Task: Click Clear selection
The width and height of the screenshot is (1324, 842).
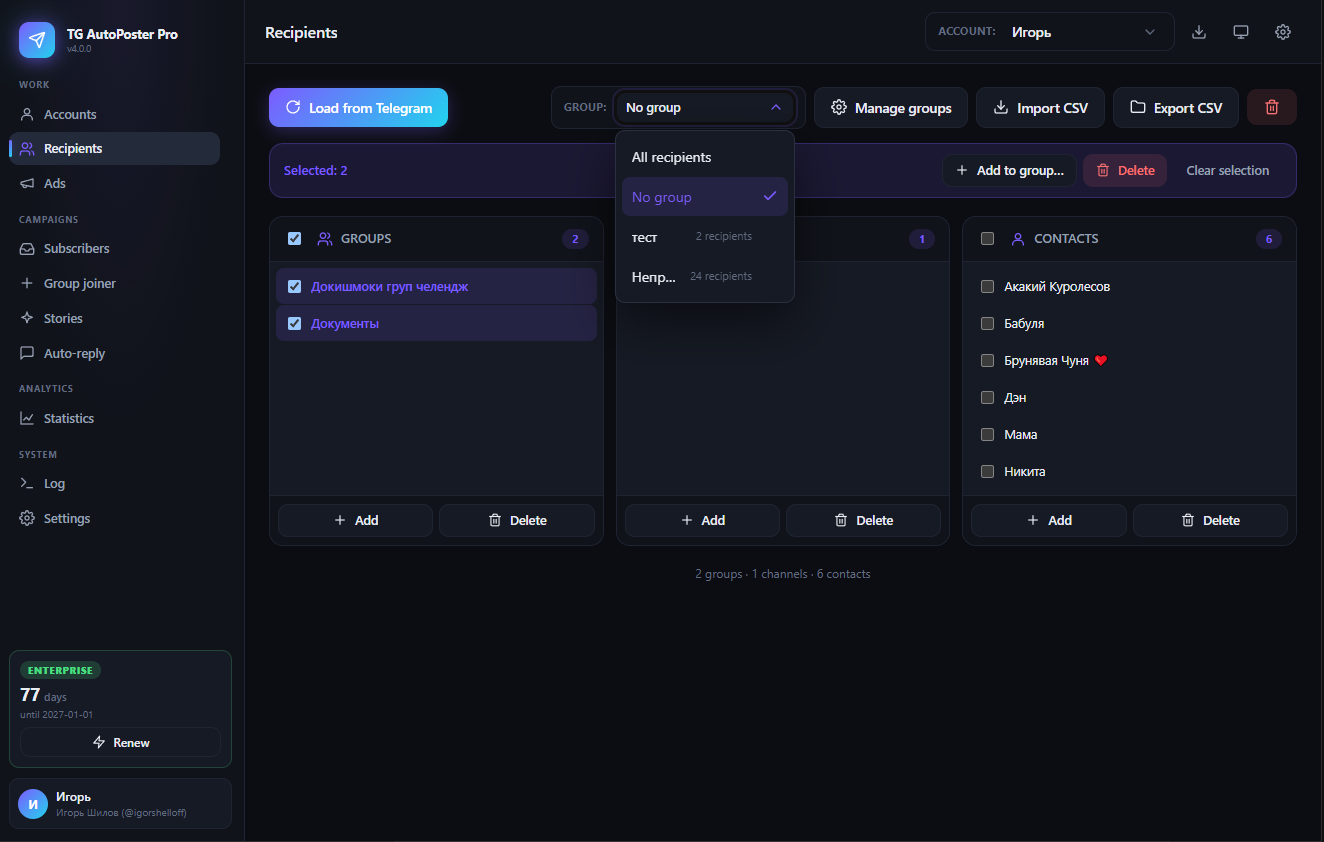Action: click(x=1228, y=170)
